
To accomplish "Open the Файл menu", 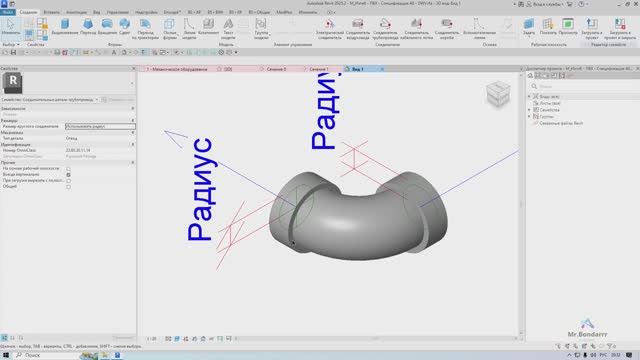I will 8,12.
